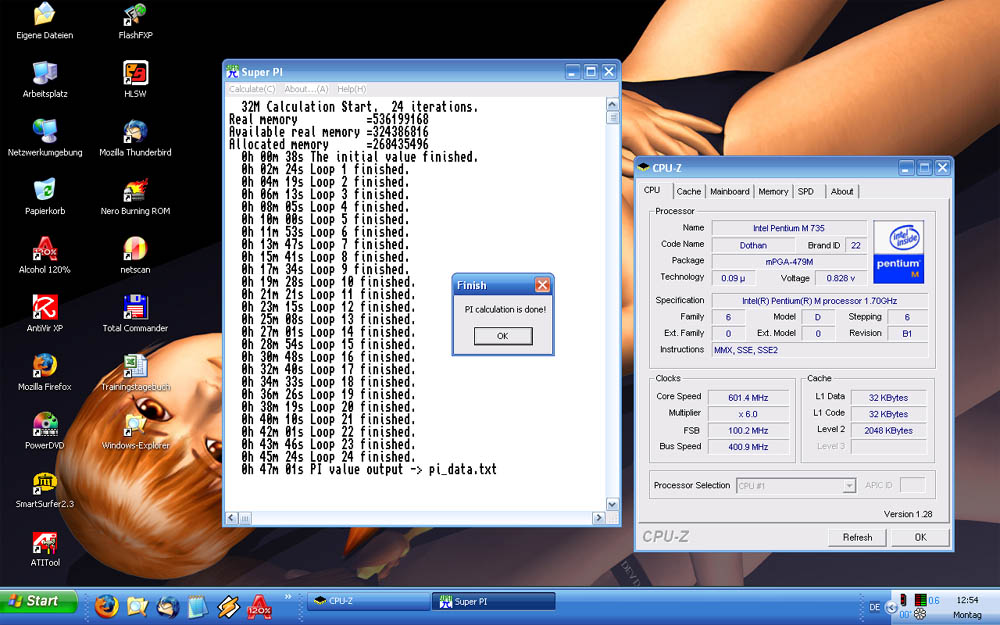Launch Nero Burning ROM shortcut
This screenshot has height=625, width=1000.
[x=135, y=196]
